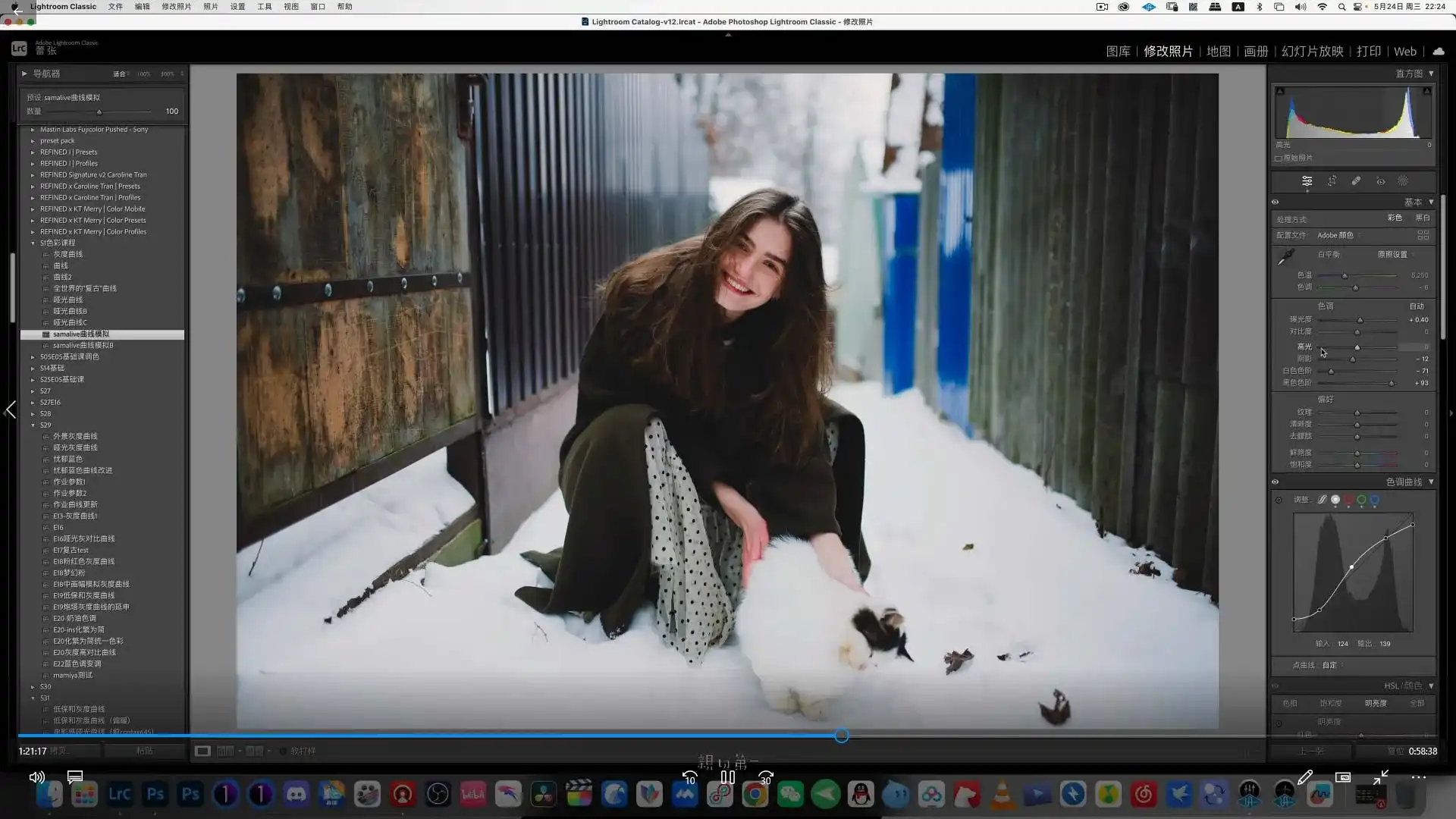The width and height of the screenshot is (1456, 819).
Task: Click the 自动 tone button
Action: [x=1416, y=306]
